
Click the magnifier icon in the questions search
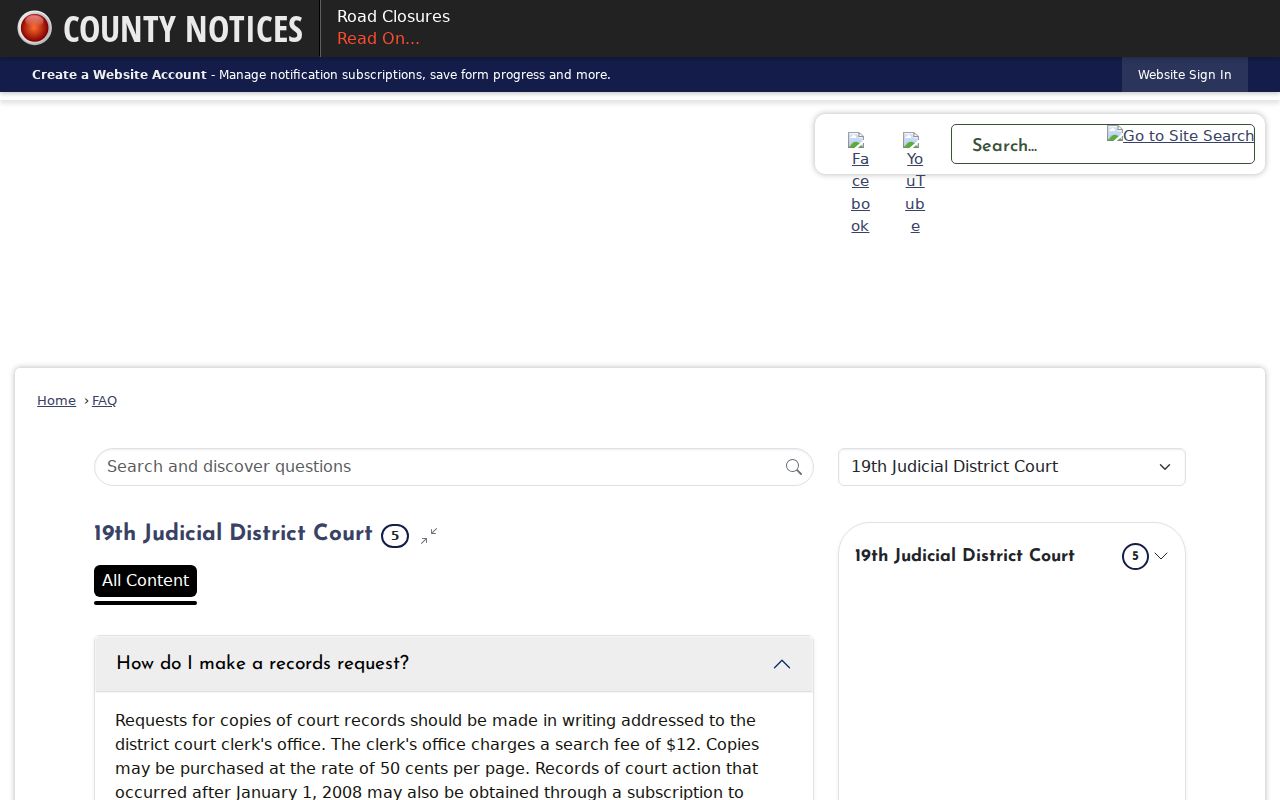coord(794,467)
